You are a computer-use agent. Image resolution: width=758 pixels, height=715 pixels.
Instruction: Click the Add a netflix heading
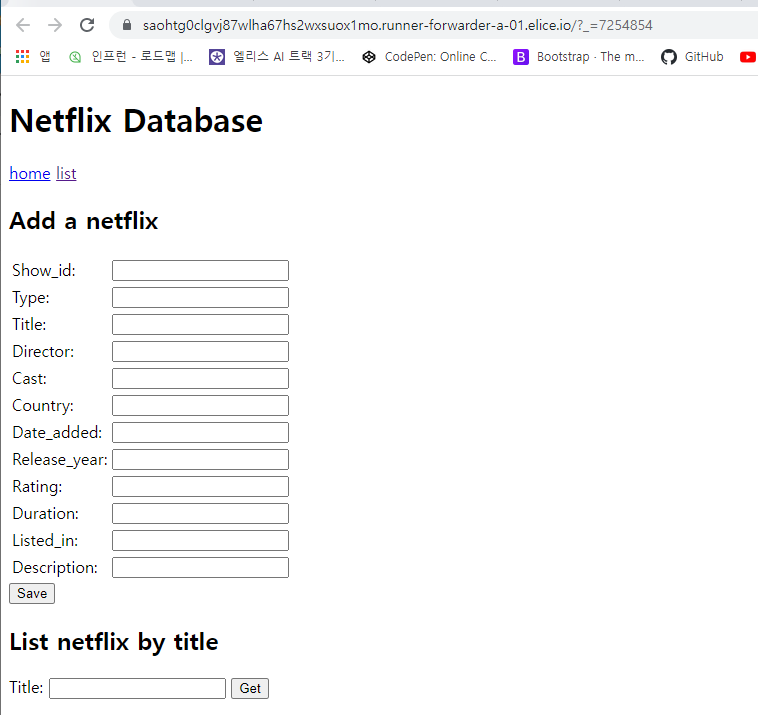click(x=84, y=221)
